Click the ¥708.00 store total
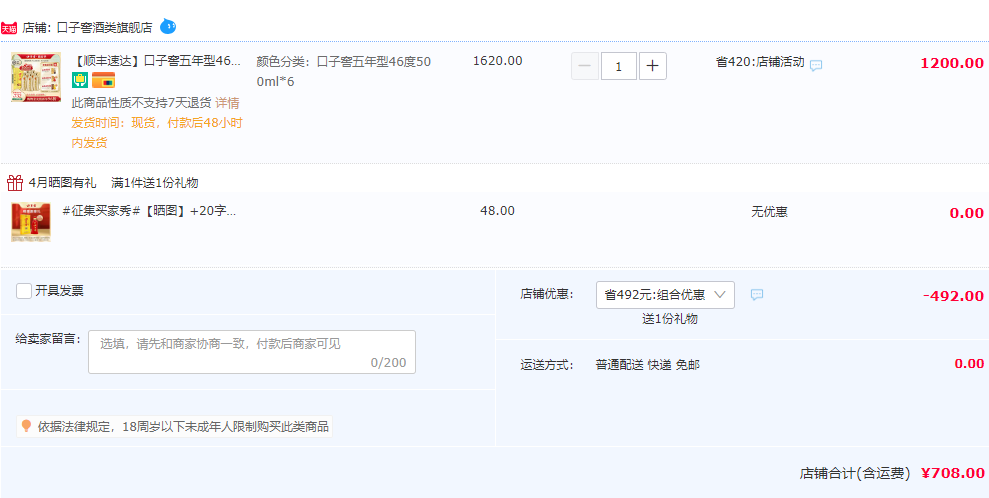This screenshot has width=989, height=498. point(953,473)
